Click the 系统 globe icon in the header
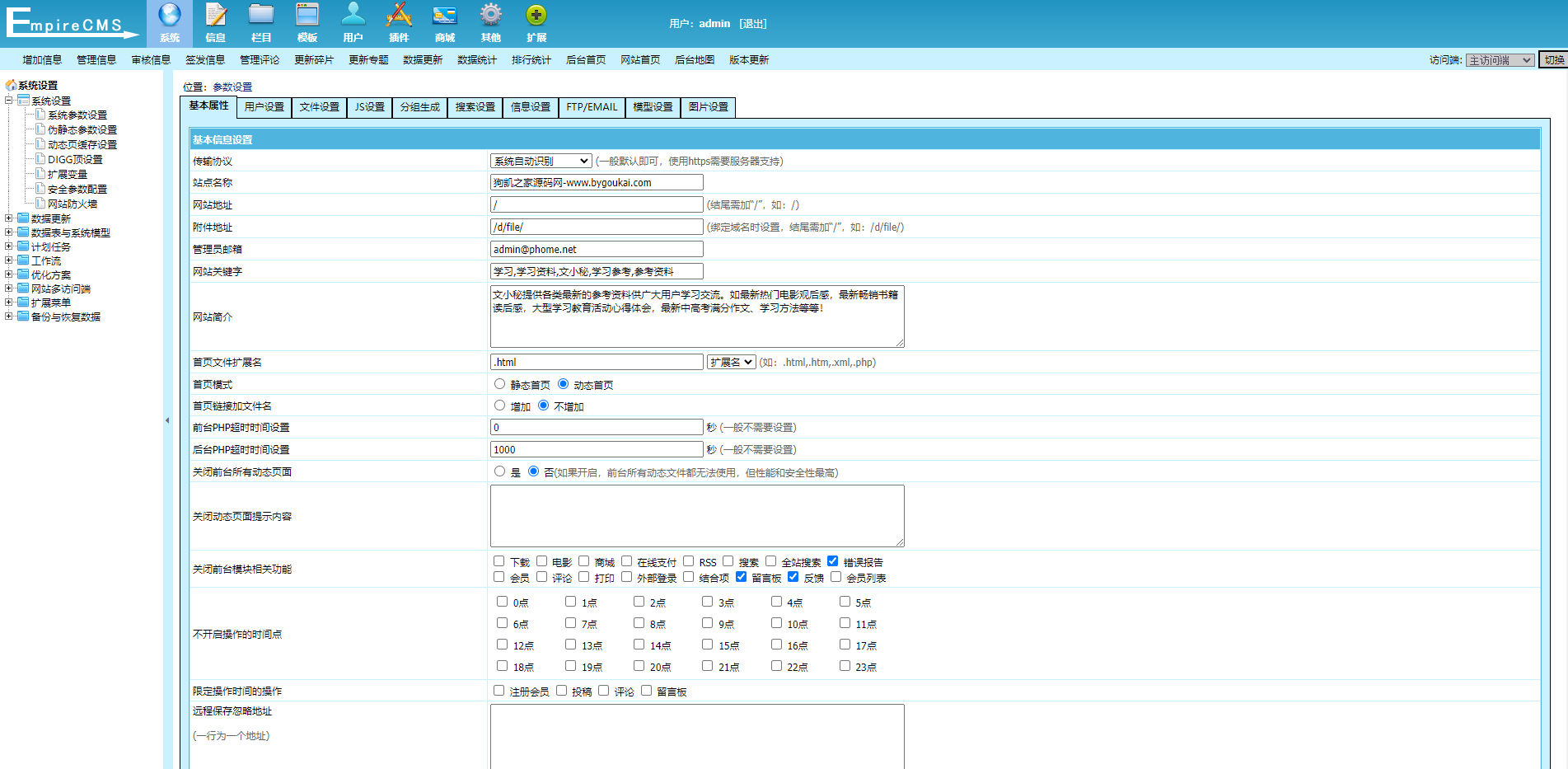This screenshot has height=769, width=1568. click(x=170, y=16)
